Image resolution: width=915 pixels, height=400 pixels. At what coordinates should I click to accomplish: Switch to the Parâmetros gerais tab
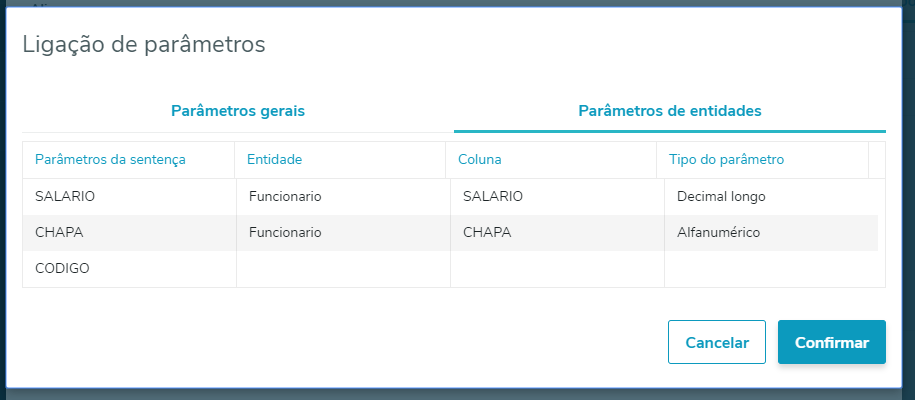(x=238, y=111)
